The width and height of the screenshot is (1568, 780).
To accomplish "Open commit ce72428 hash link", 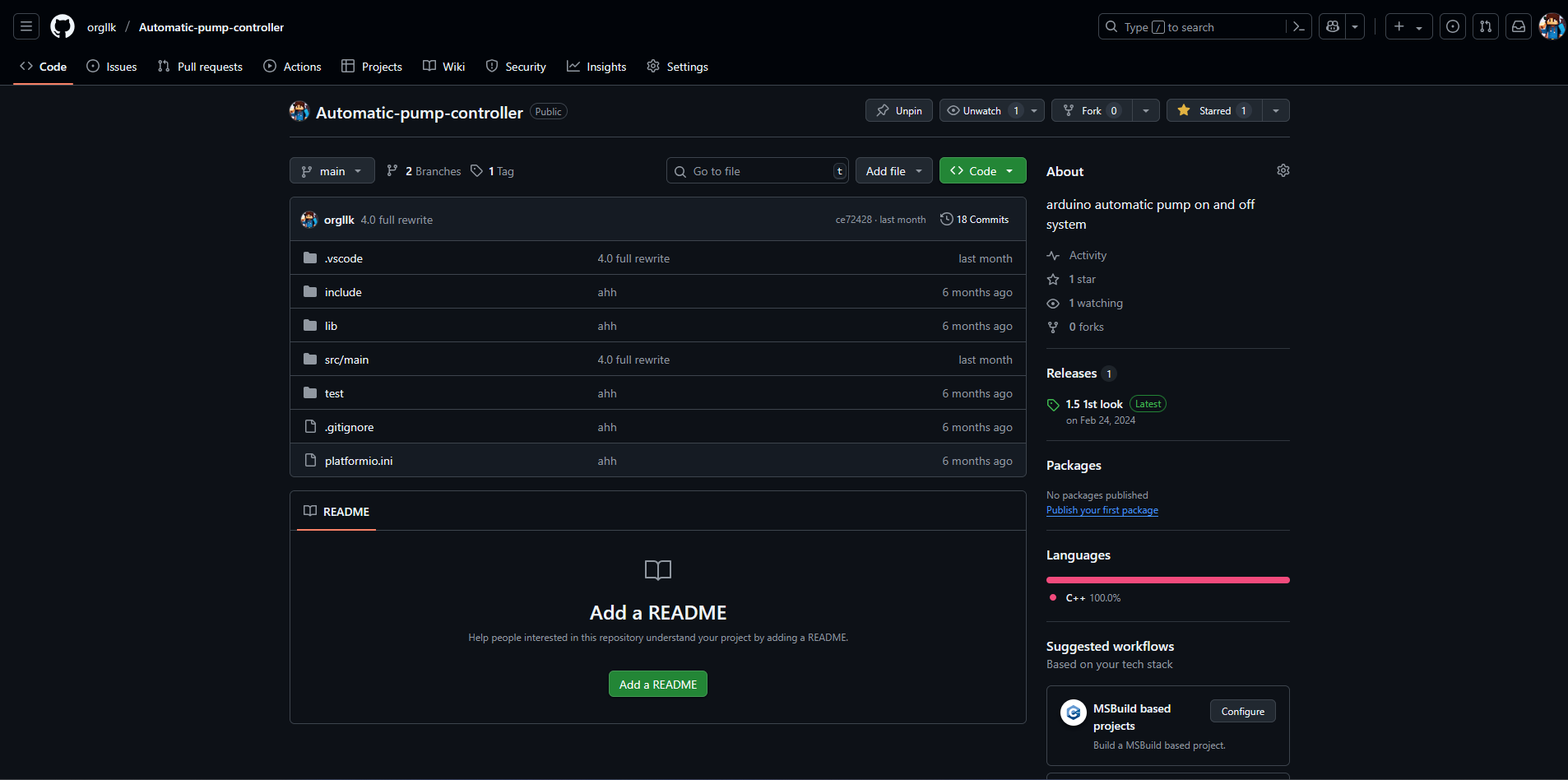I will tap(854, 220).
